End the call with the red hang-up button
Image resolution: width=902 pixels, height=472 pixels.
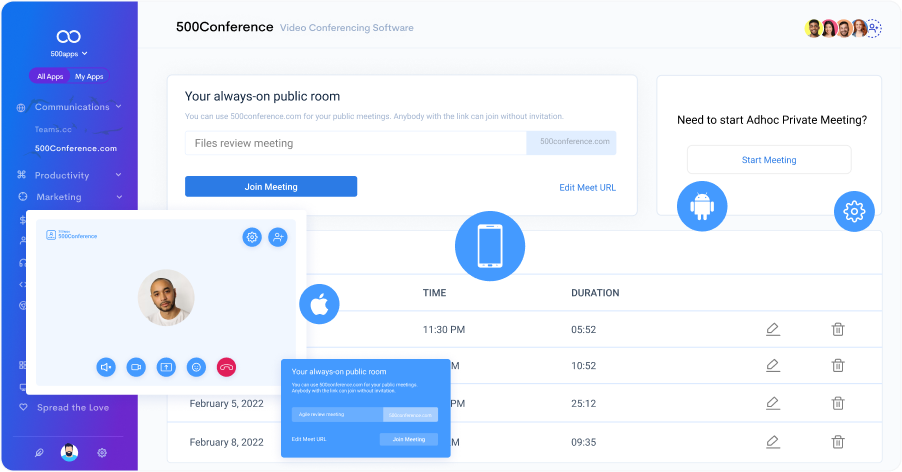227,367
